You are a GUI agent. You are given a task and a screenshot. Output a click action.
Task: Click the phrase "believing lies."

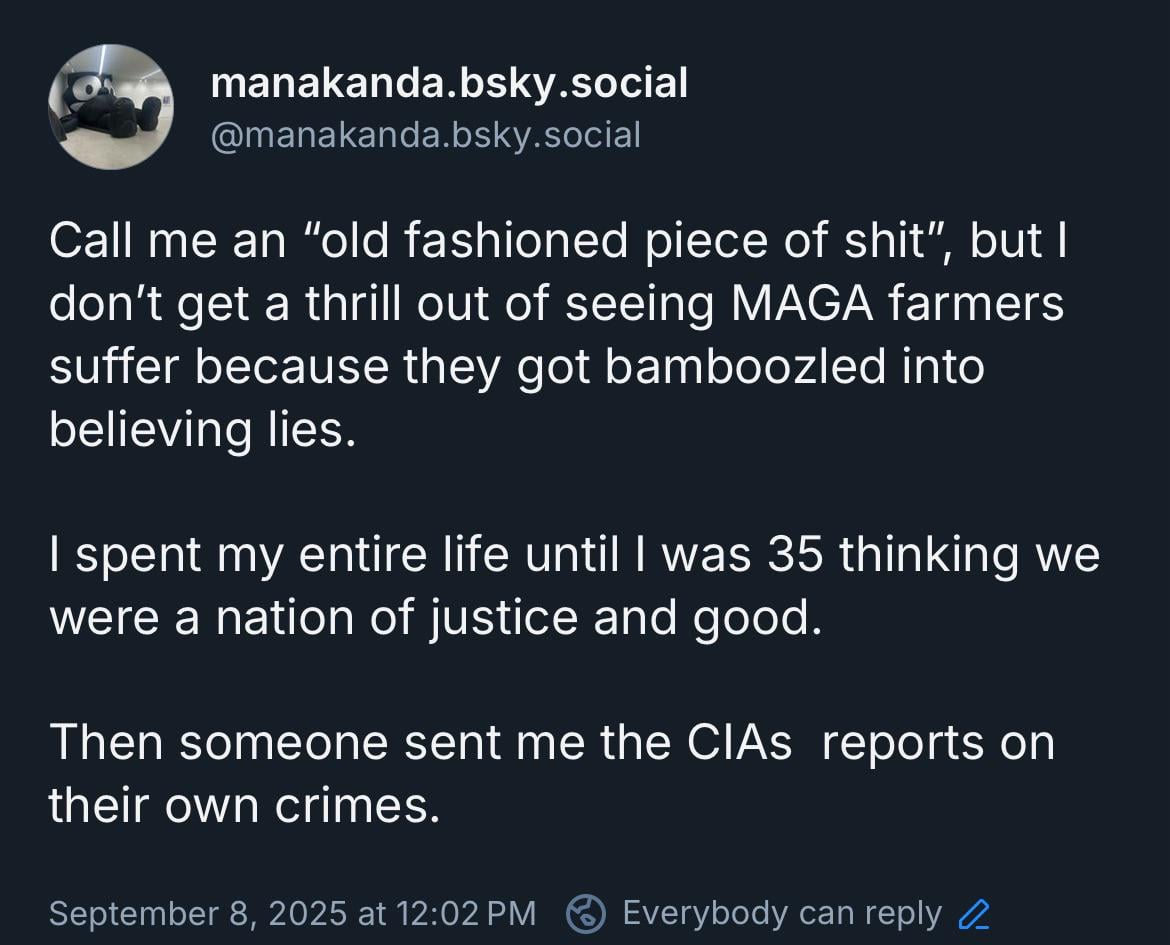(x=202, y=431)
